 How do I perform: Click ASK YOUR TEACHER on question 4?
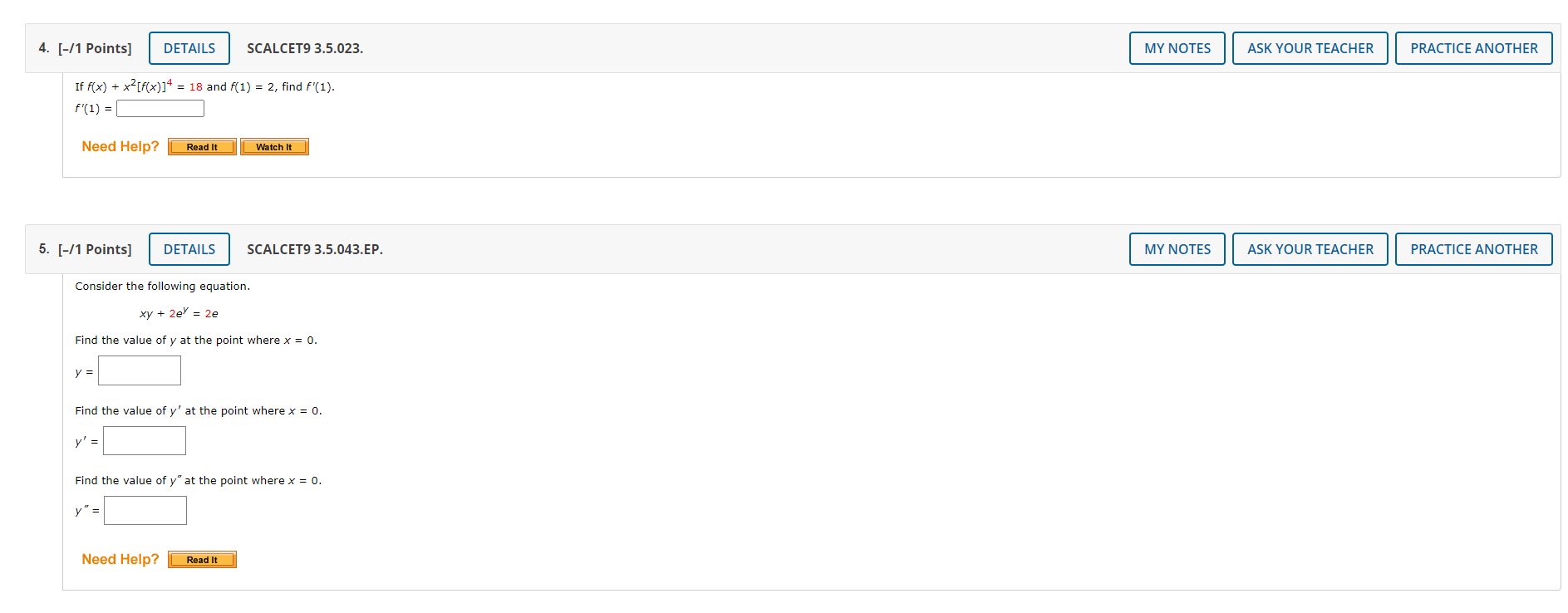(1309, 47)
